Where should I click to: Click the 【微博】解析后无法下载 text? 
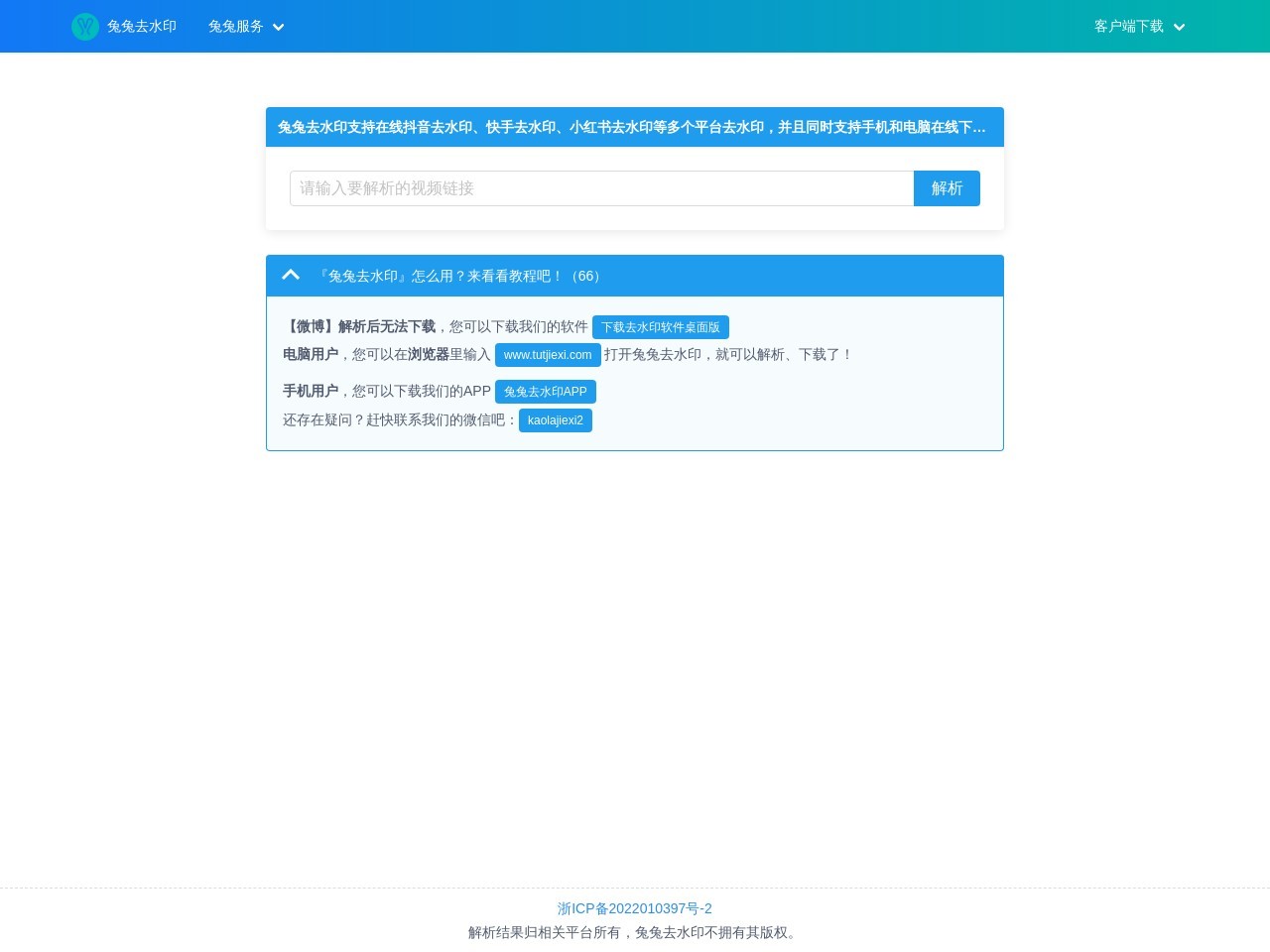tap(359, 326)
